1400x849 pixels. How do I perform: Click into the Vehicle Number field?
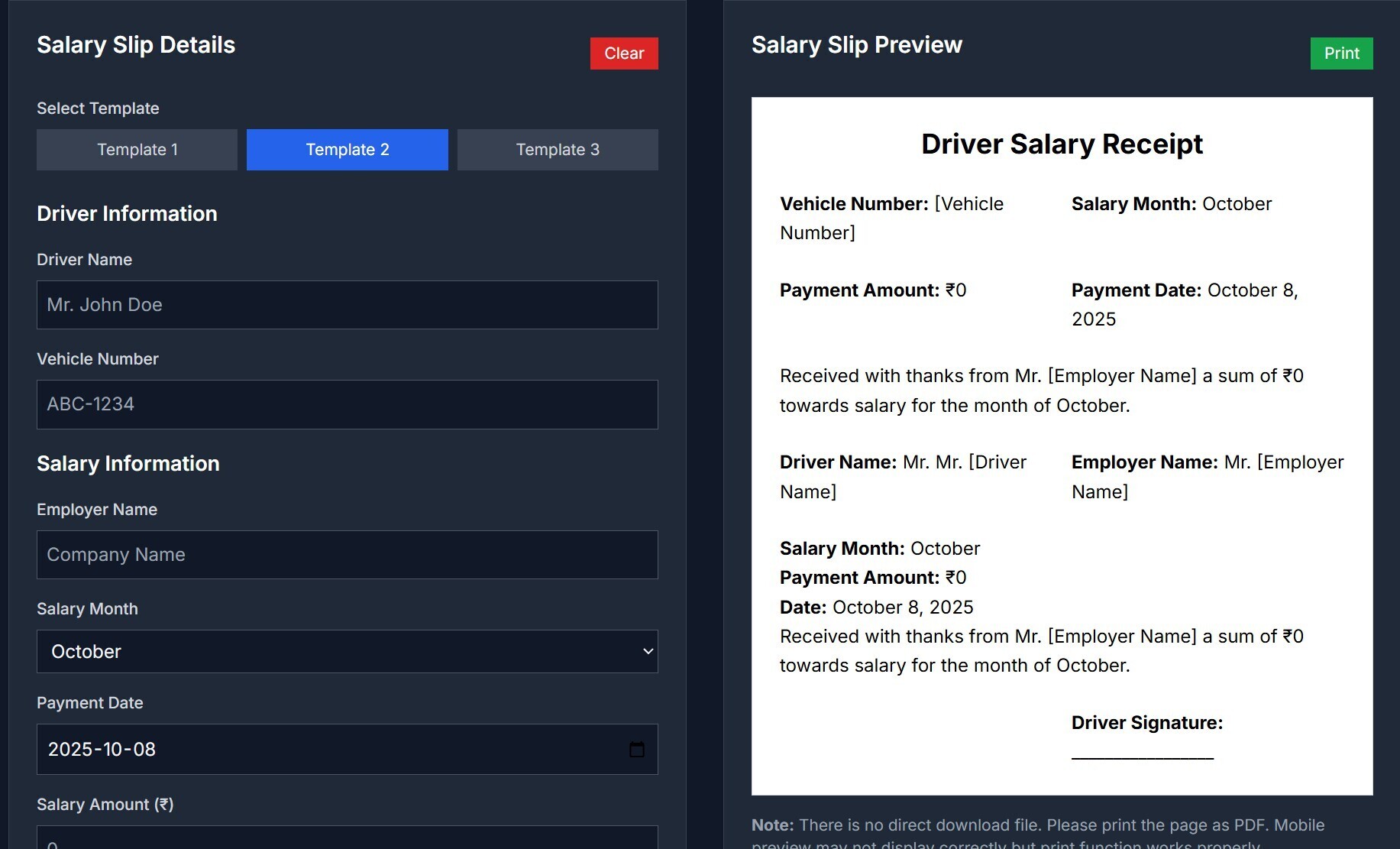click(347, 404)
